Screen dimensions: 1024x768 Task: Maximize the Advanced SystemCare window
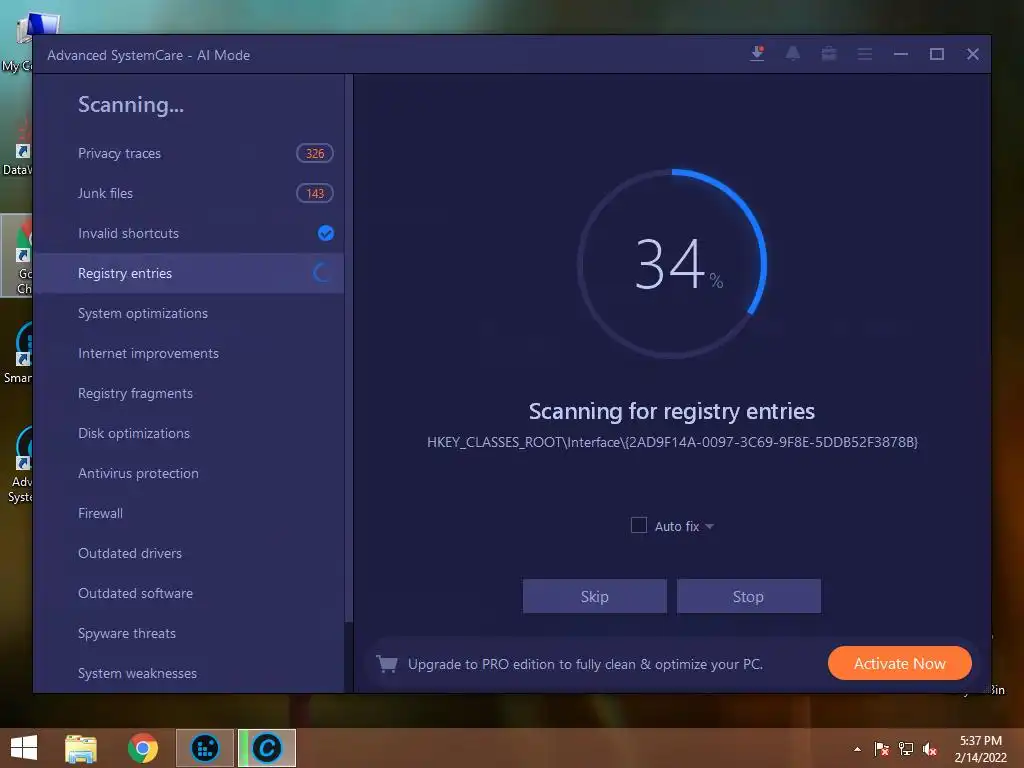tap(936, 54)
